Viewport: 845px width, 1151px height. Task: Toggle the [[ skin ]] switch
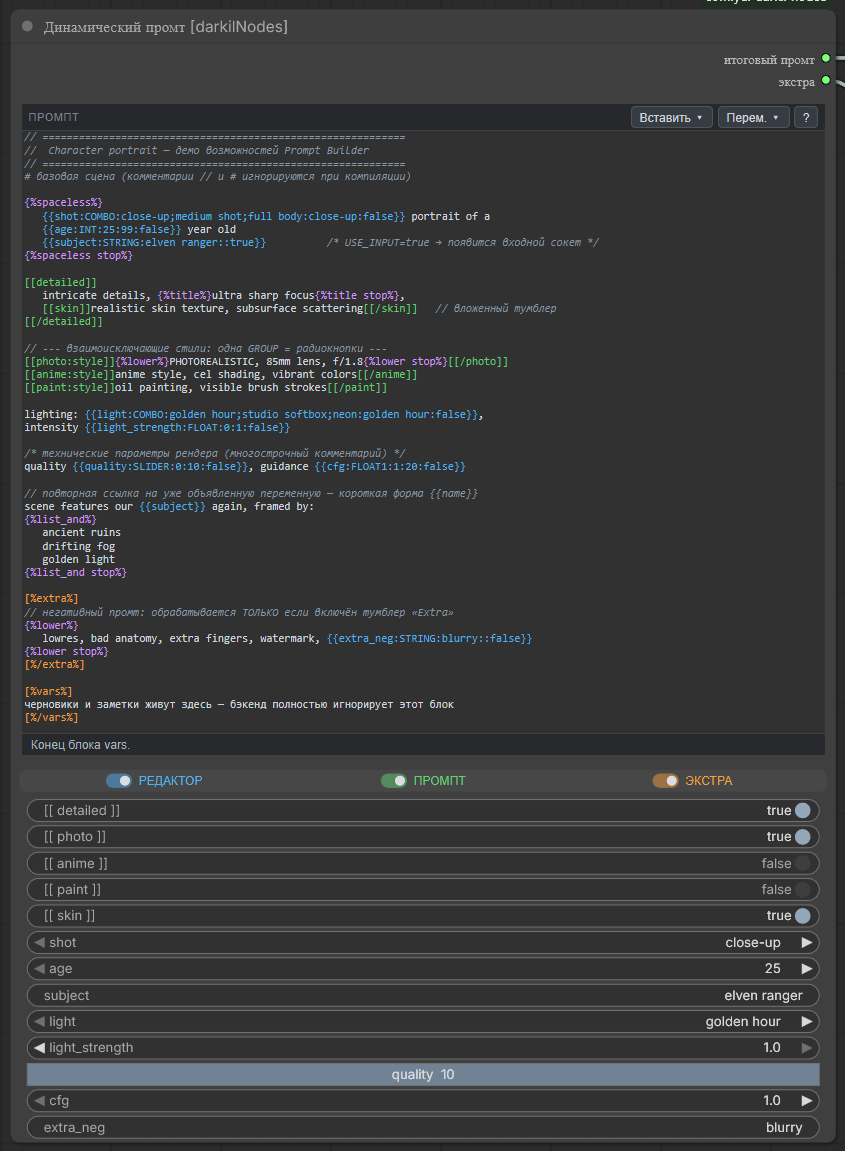[423, 915]
